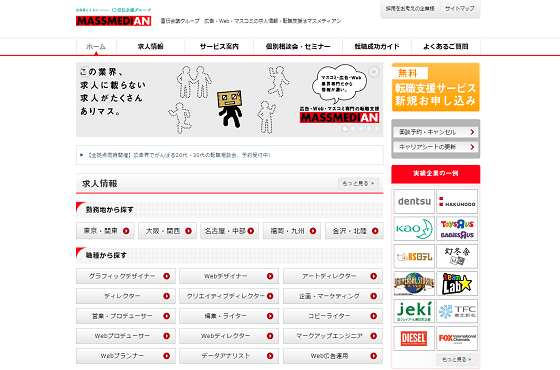Screen dimensions: 560x370
Task: Click the サイトマップ header link
Action: [x=460, y=8]
